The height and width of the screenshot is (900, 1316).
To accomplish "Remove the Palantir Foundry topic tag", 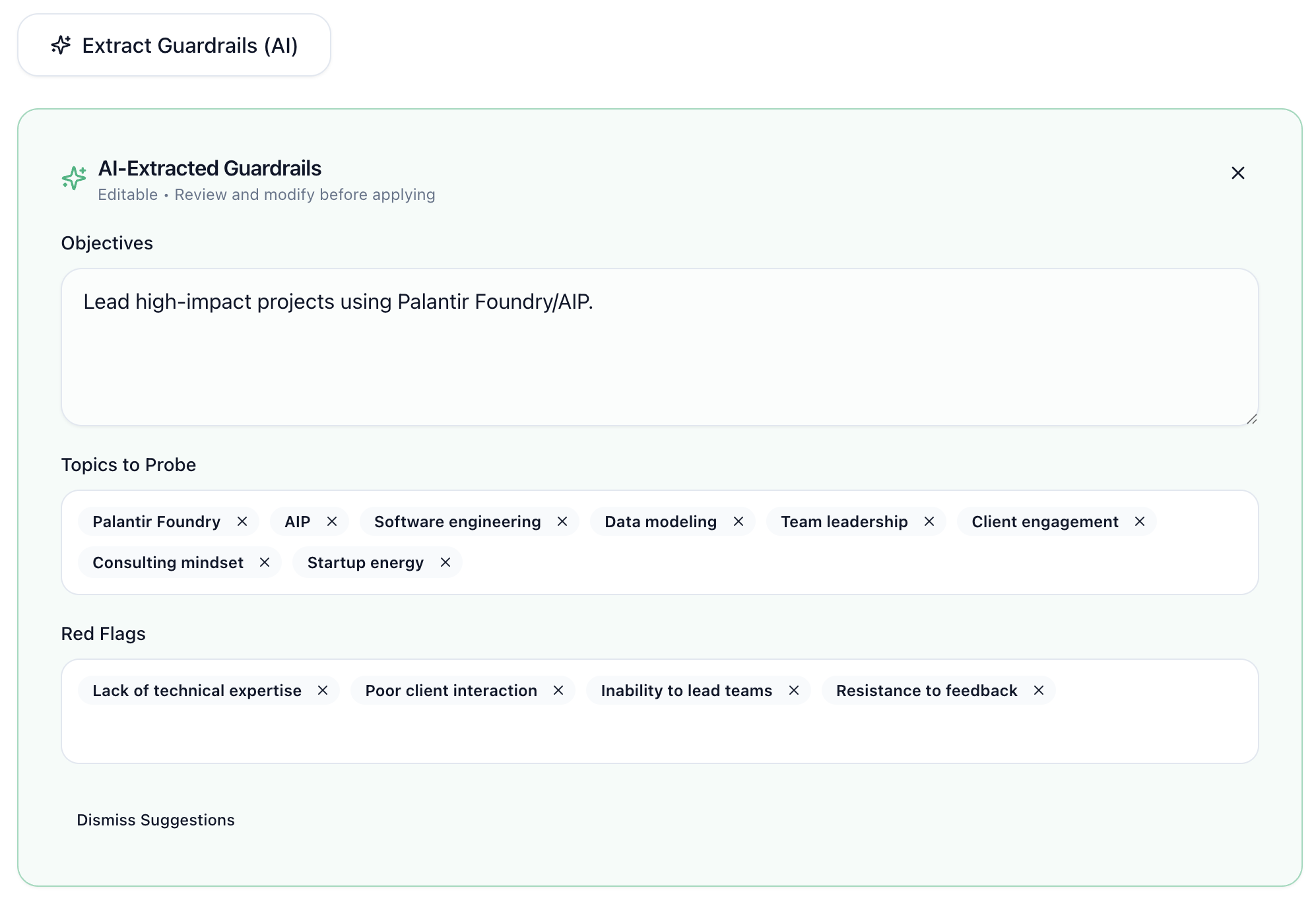I will click(242, 521).
